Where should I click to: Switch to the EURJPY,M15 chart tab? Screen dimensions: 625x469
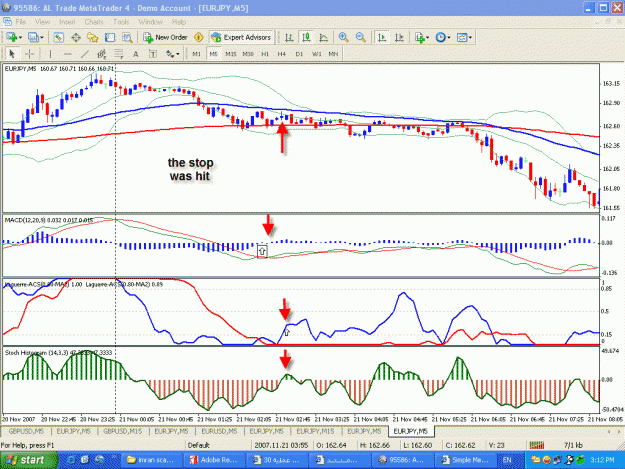tap(315, 431)
